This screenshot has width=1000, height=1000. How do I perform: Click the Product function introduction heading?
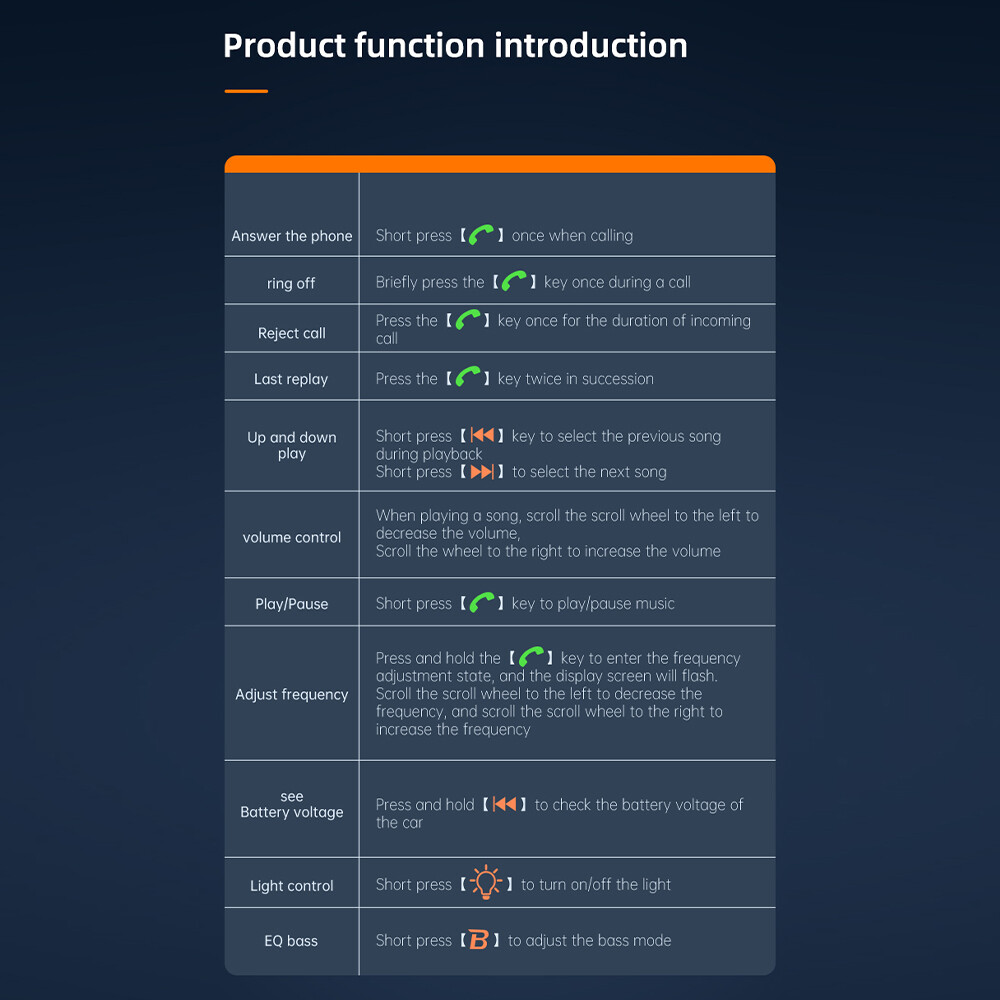click(455, 45)
